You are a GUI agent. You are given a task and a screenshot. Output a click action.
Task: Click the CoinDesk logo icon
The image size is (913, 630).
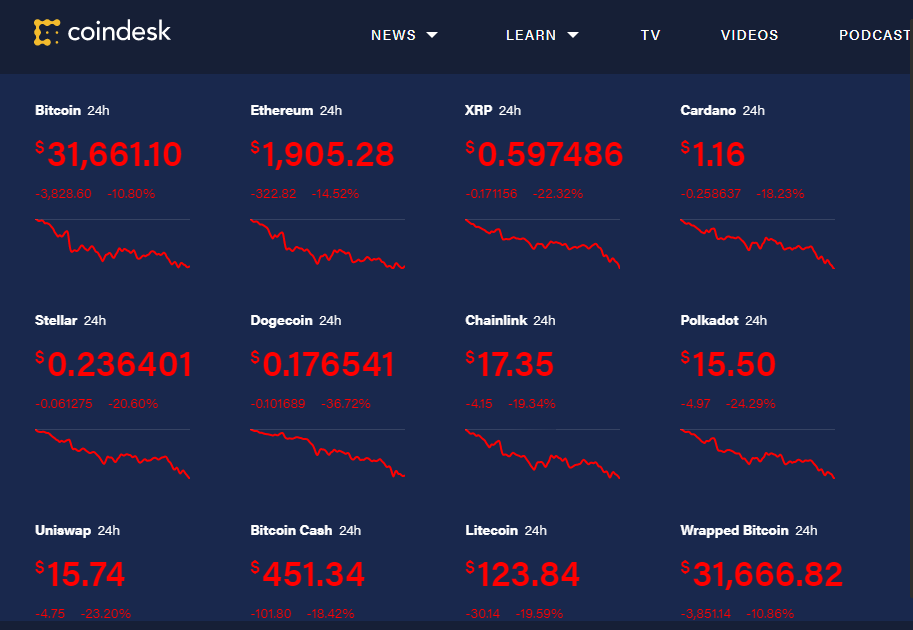click(47, 33)
